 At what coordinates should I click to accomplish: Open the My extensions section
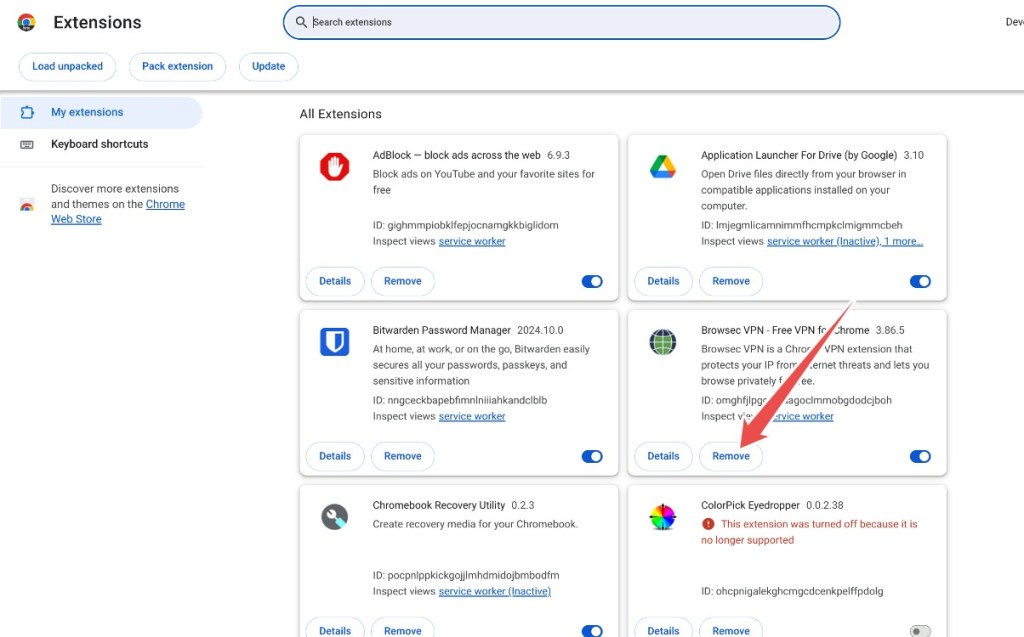(x=101, y=112)
